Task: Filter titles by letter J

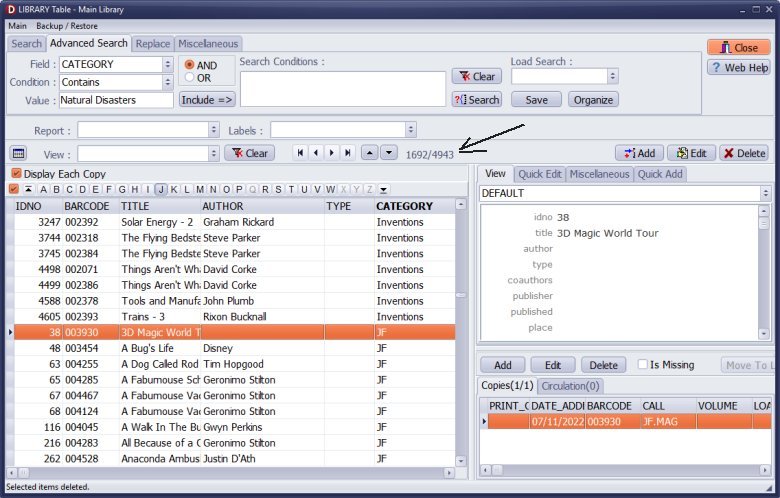Action: pos(161,189)
